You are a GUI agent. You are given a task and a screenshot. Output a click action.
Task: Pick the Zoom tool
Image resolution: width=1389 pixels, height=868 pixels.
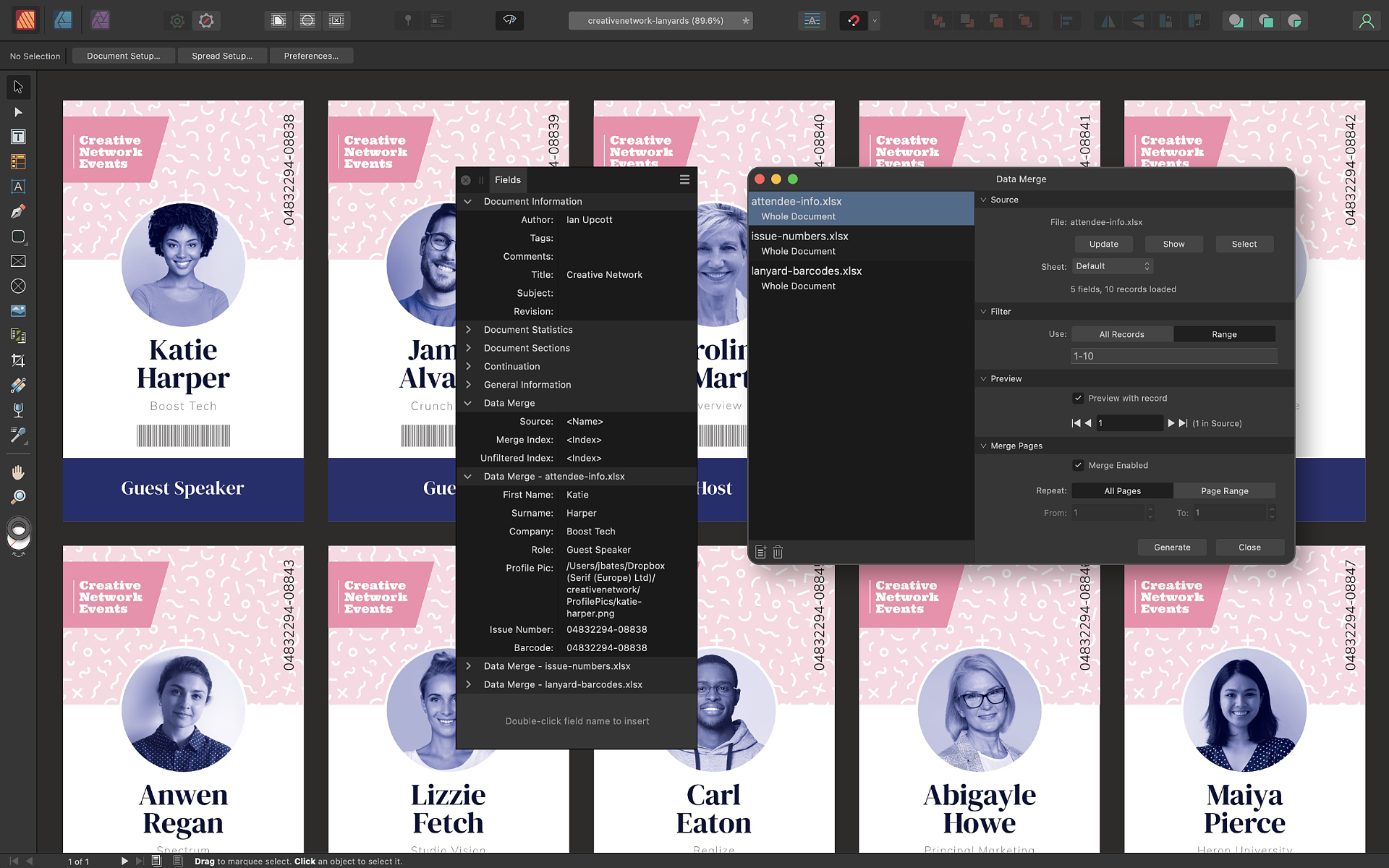18,497
